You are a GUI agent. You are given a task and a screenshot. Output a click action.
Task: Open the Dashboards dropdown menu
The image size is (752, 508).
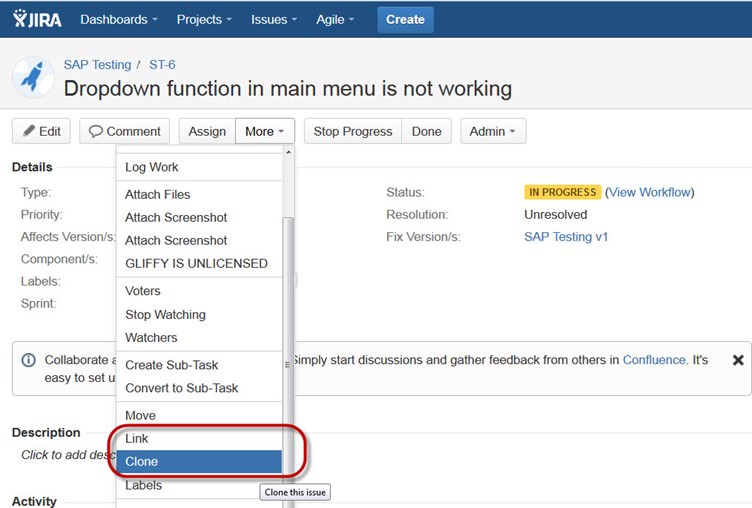pyautogui.click(x=119, y=19)
